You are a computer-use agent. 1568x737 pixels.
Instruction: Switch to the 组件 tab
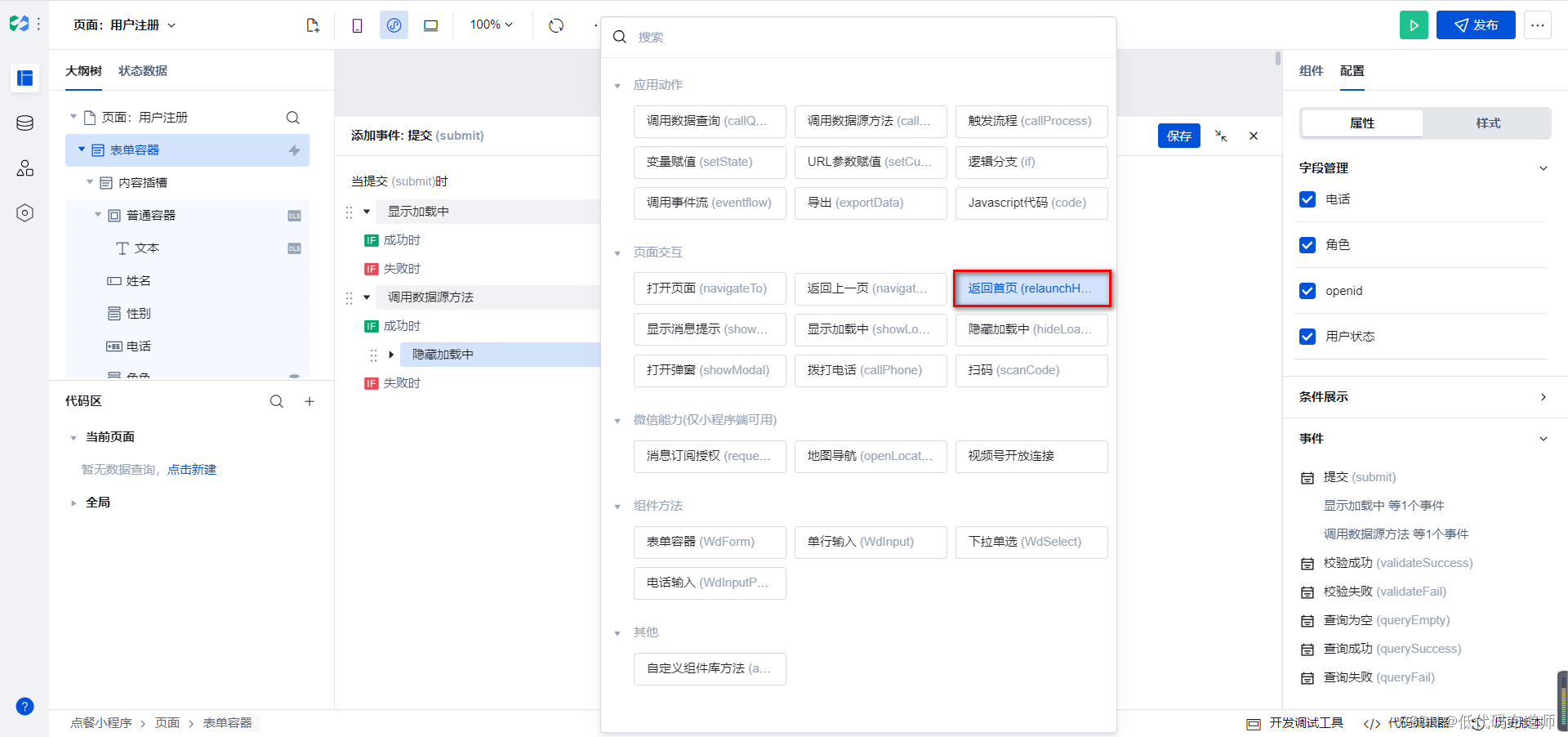(1311, 71)
